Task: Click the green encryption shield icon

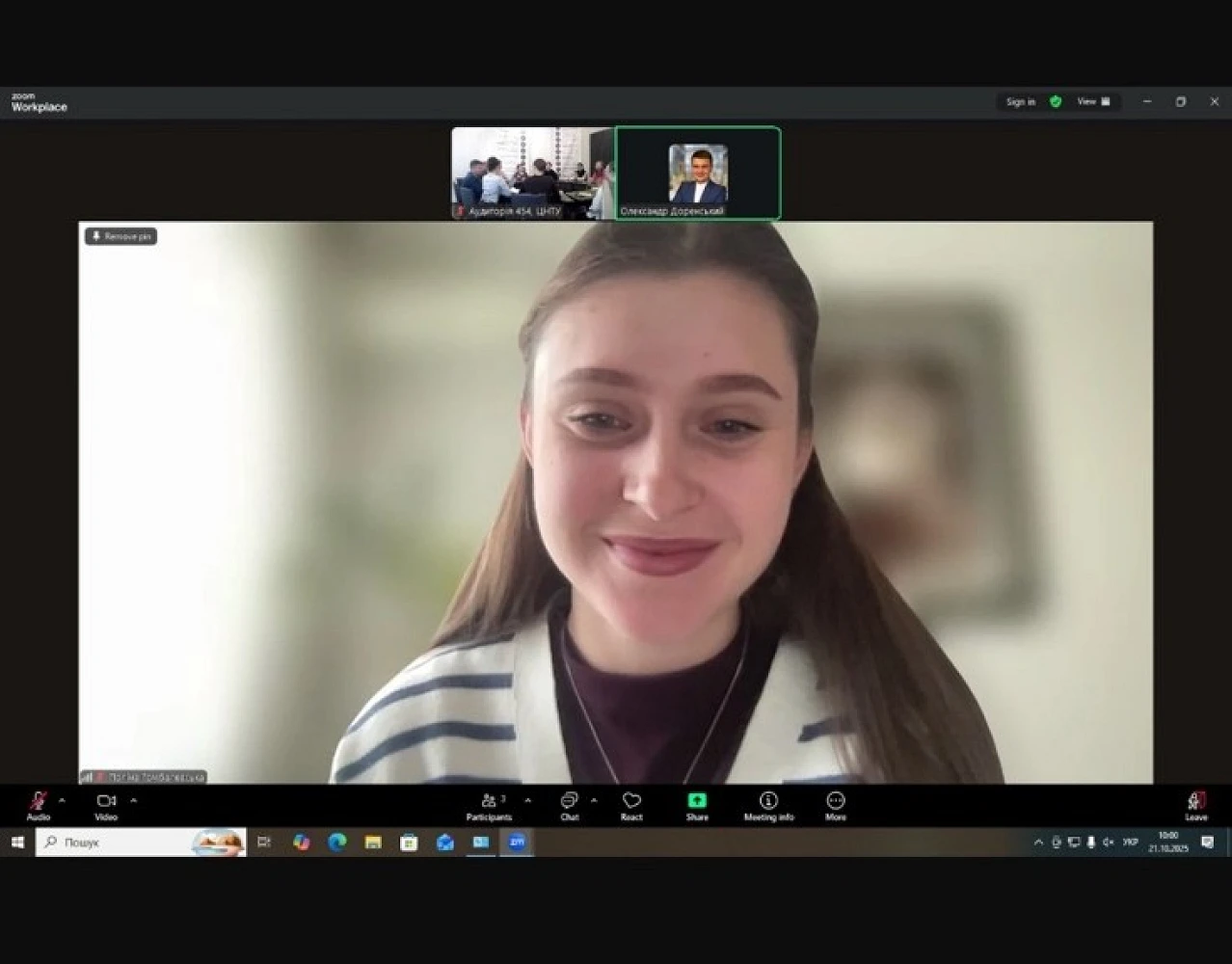Action: [x=1056, y=101]
